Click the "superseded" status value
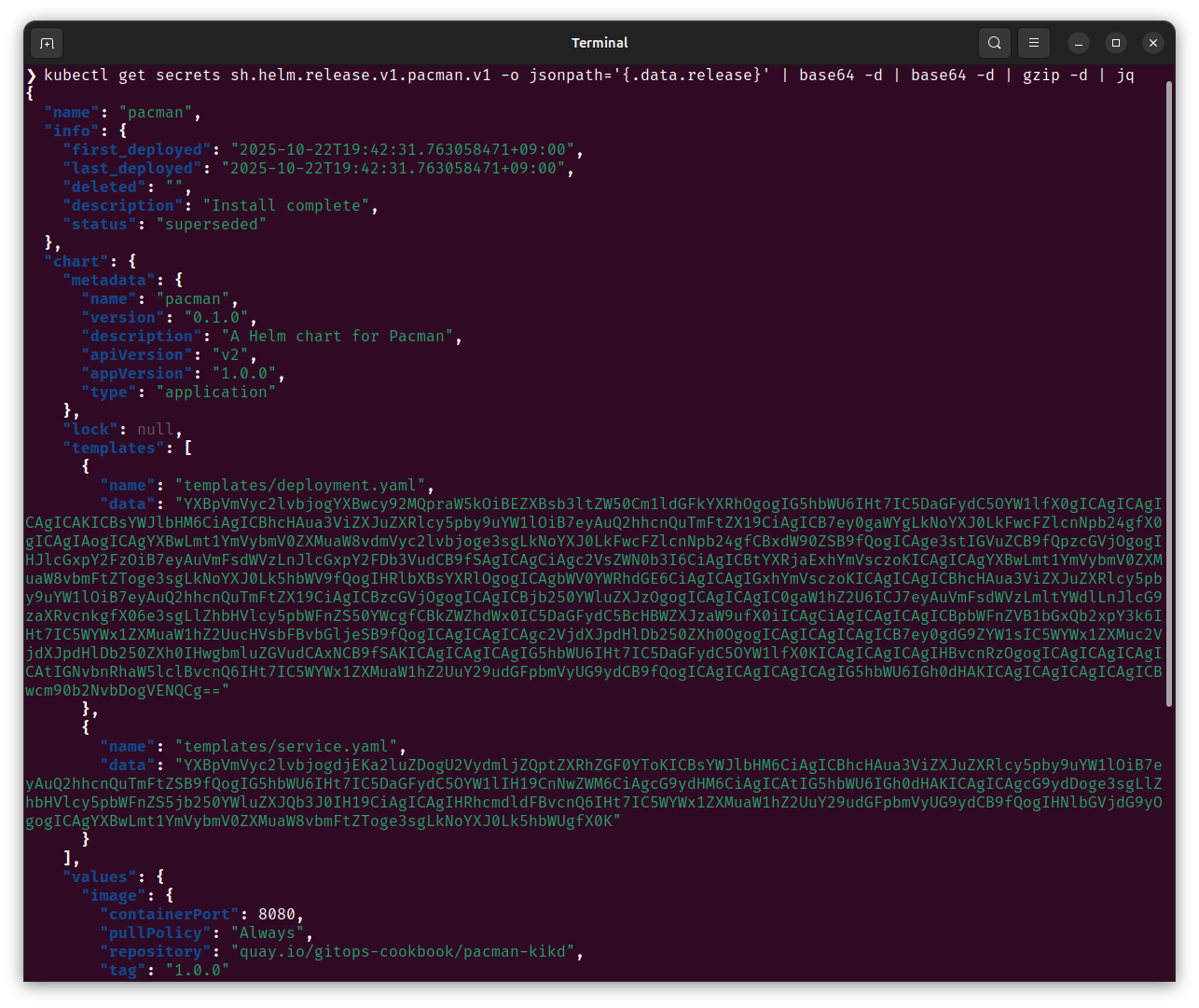 pos(212,224)
